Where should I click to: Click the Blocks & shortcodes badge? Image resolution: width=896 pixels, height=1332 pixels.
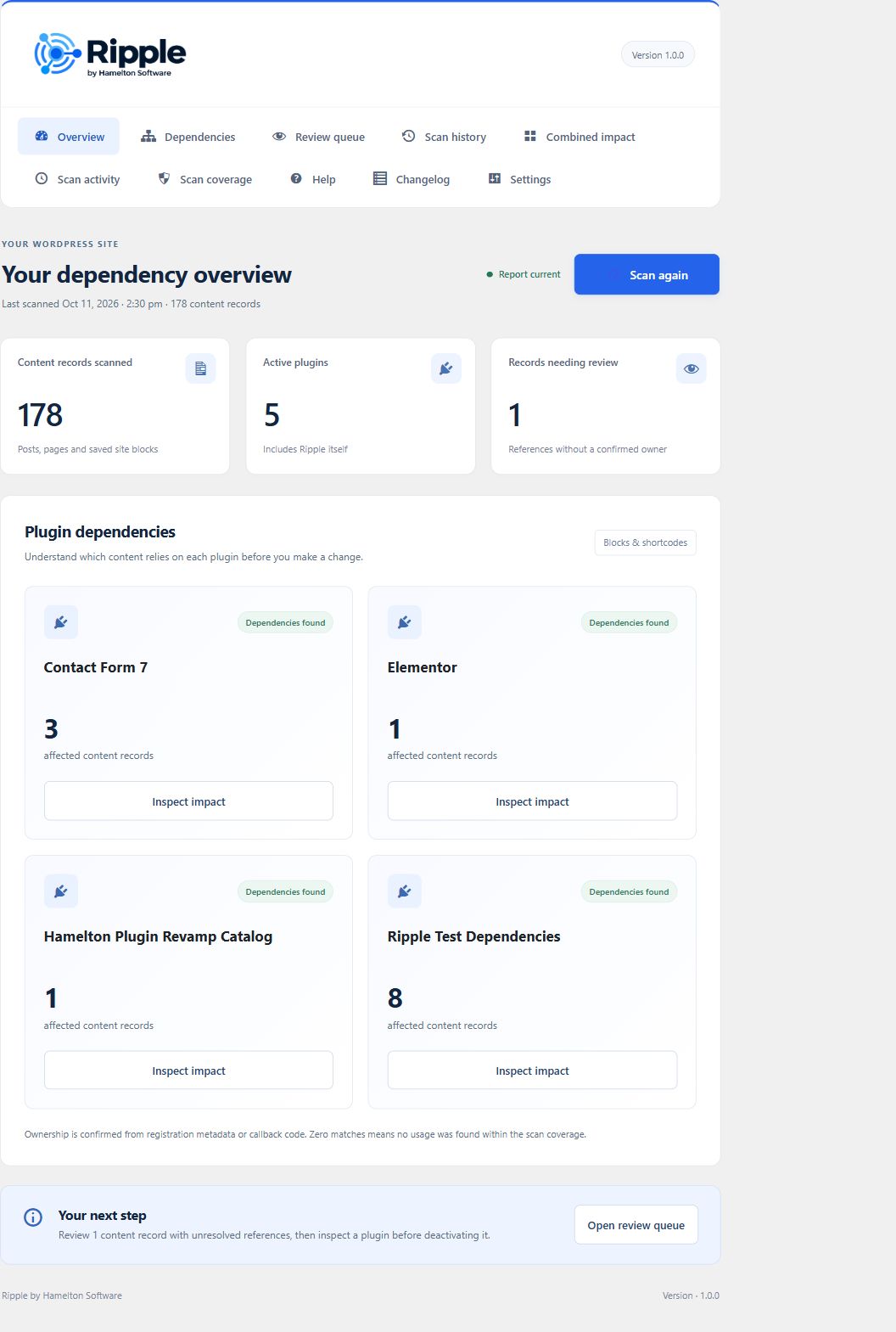point(646,542)
